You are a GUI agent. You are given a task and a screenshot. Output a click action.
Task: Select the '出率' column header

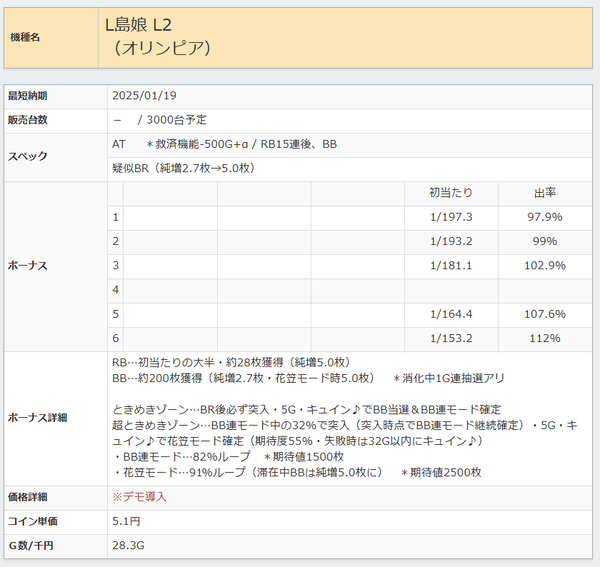click(x=545, y=192)
